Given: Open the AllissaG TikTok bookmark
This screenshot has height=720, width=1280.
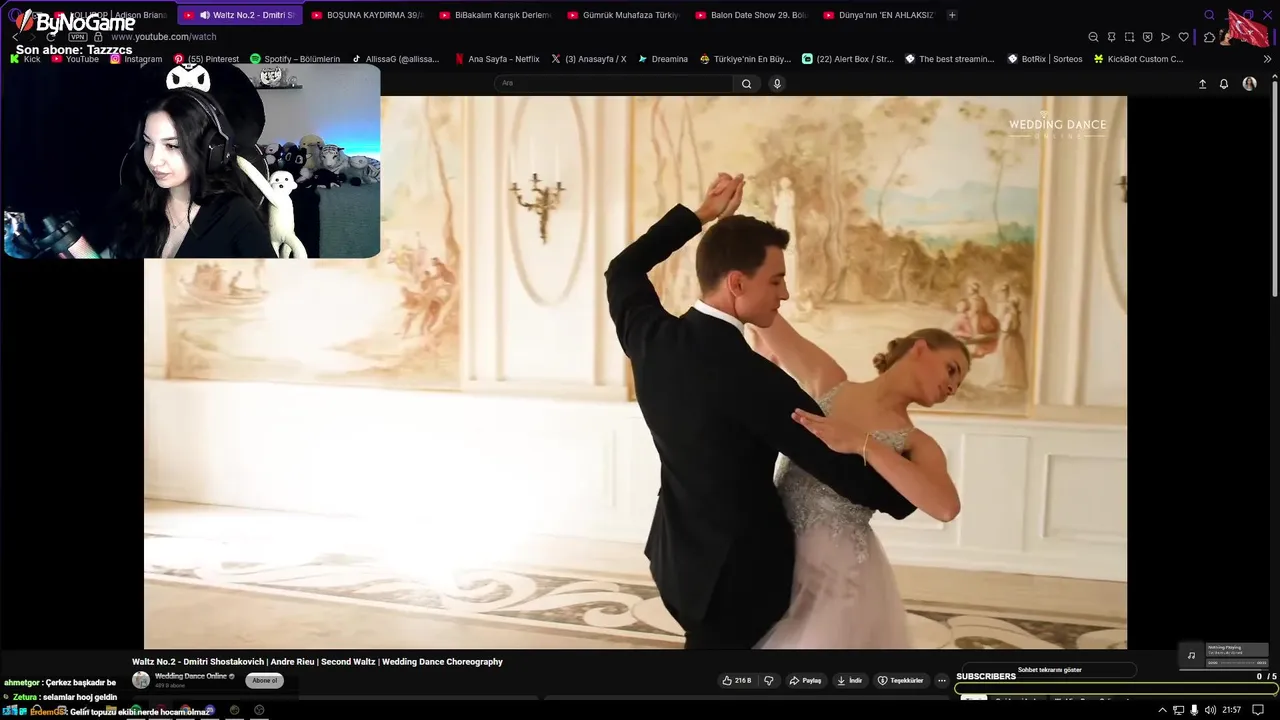Looking at the screenshot, I should 395,59.
